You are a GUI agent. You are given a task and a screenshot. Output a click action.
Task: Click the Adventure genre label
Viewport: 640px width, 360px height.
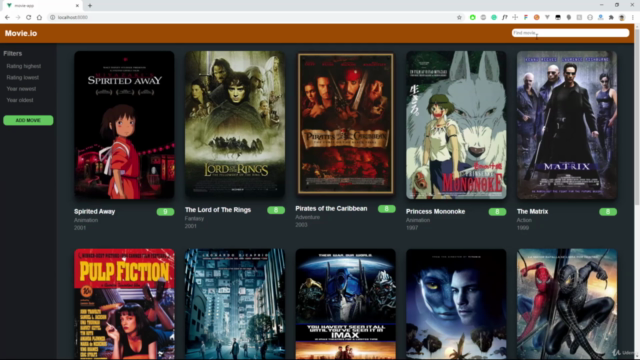click(x=307, y=217)
